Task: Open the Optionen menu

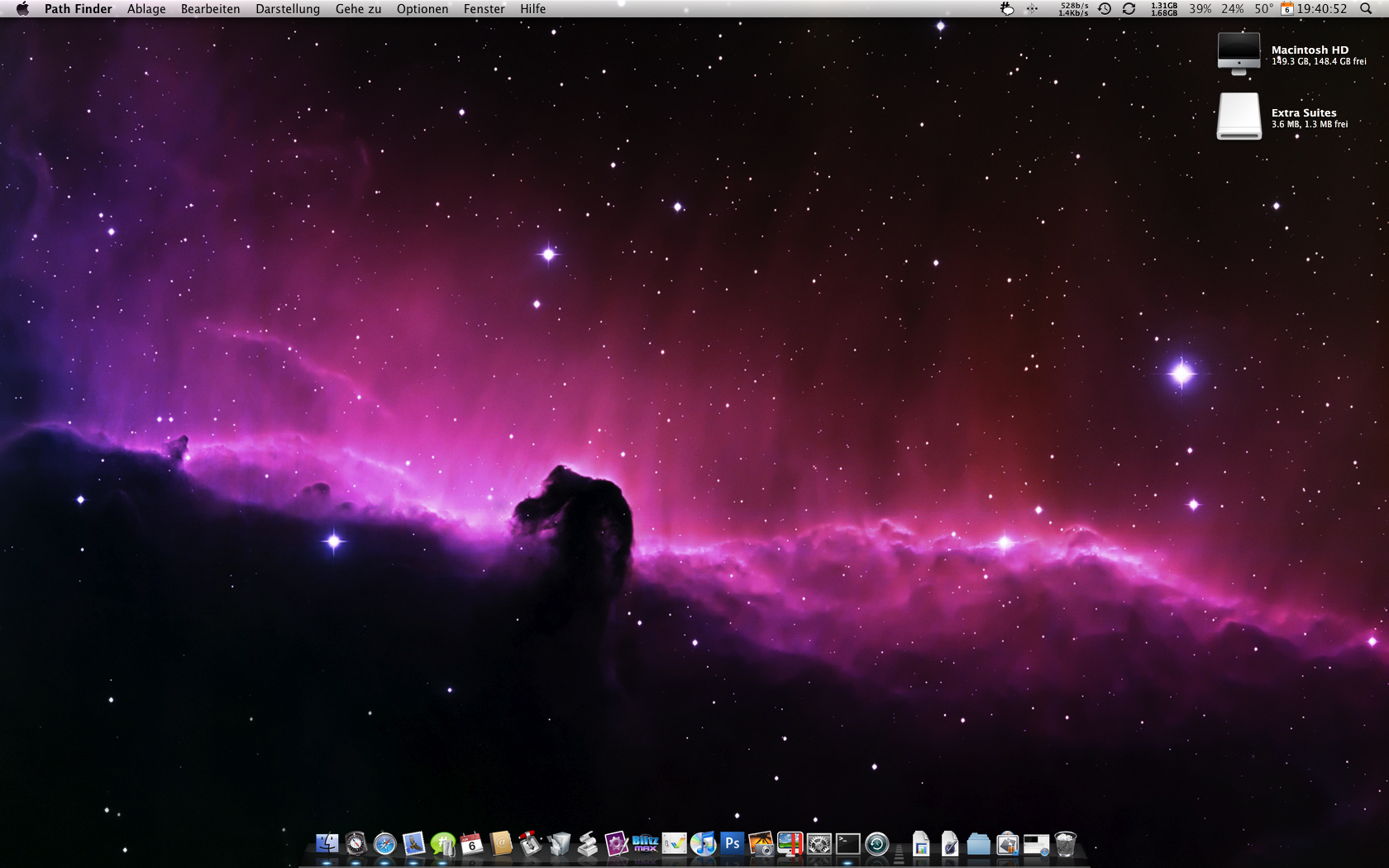Action: tap(422, 9)
